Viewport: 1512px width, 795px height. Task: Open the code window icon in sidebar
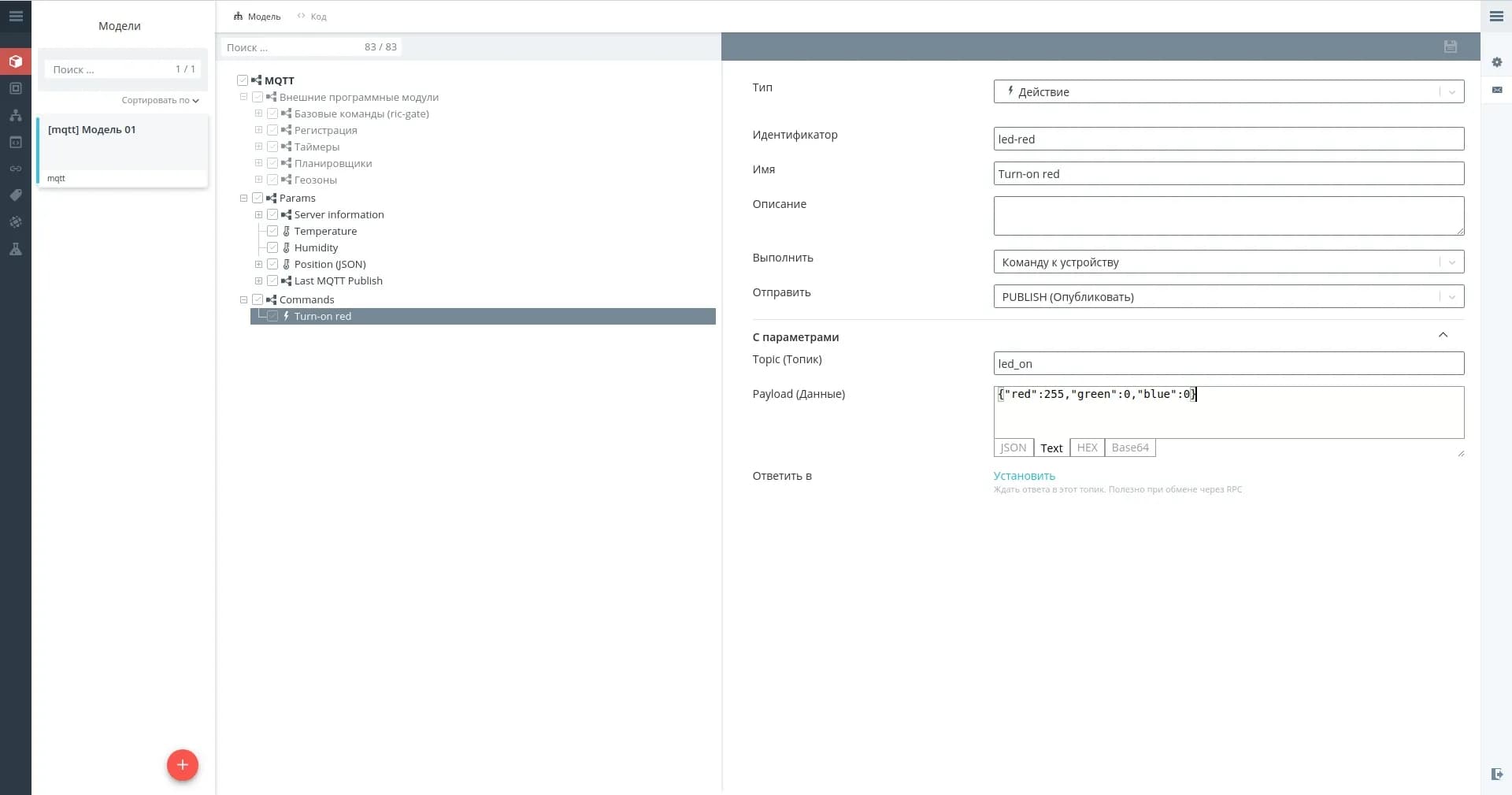point(15,142)
